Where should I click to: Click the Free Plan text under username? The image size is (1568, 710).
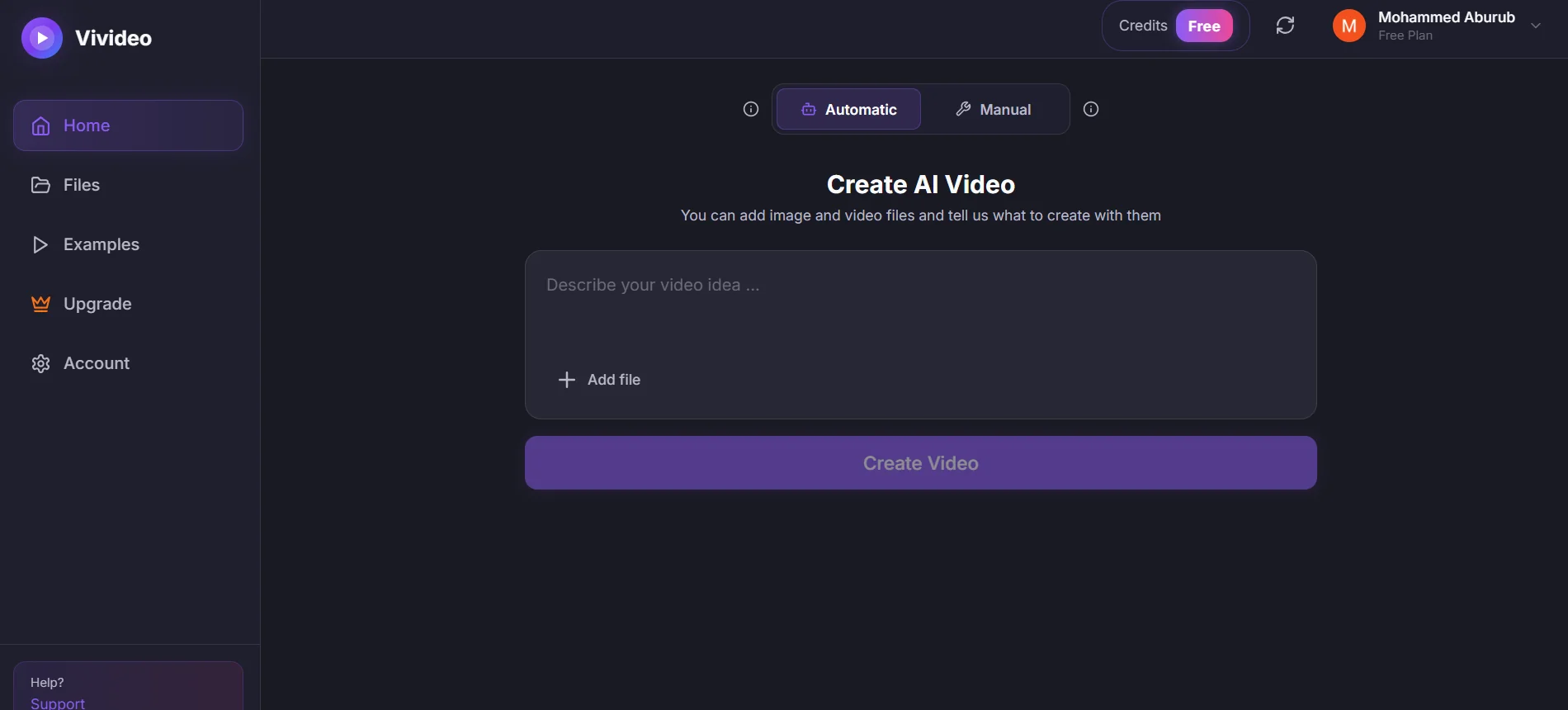tap(1405, 35)
